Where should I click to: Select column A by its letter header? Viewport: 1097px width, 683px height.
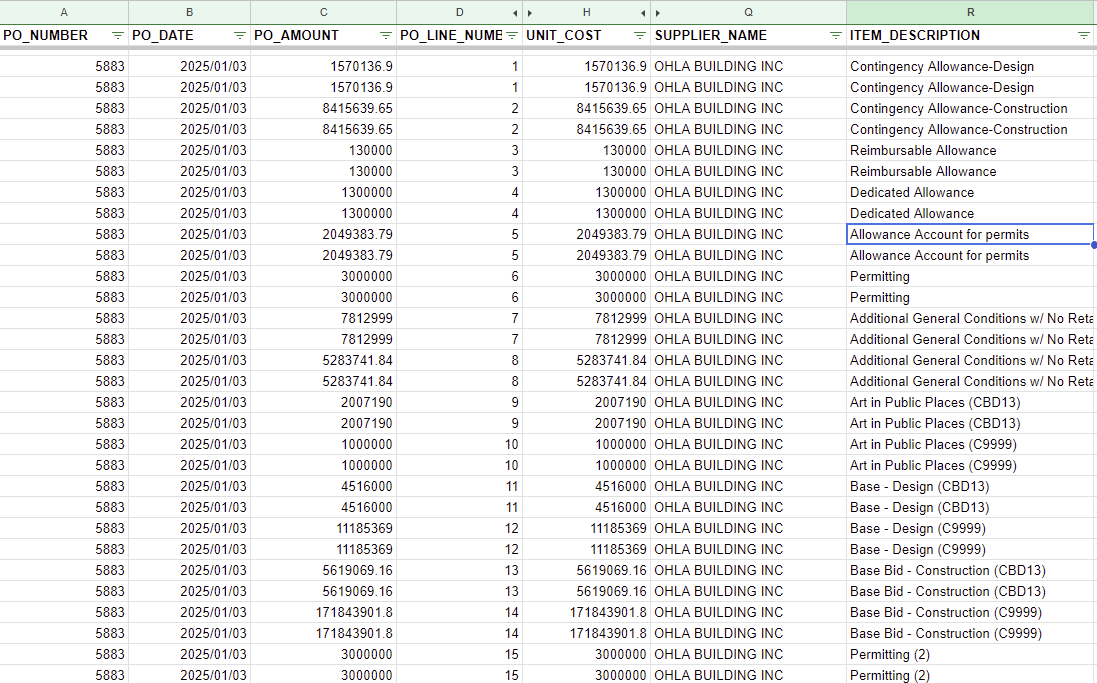[64, 12]
